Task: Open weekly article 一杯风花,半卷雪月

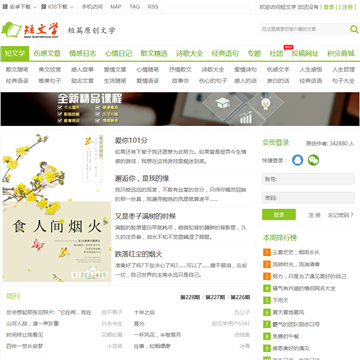Action: 157,335
